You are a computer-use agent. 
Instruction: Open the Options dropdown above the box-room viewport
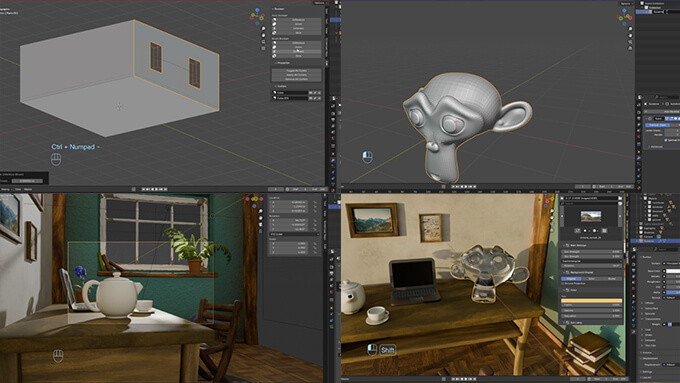(x=320, y=3)
